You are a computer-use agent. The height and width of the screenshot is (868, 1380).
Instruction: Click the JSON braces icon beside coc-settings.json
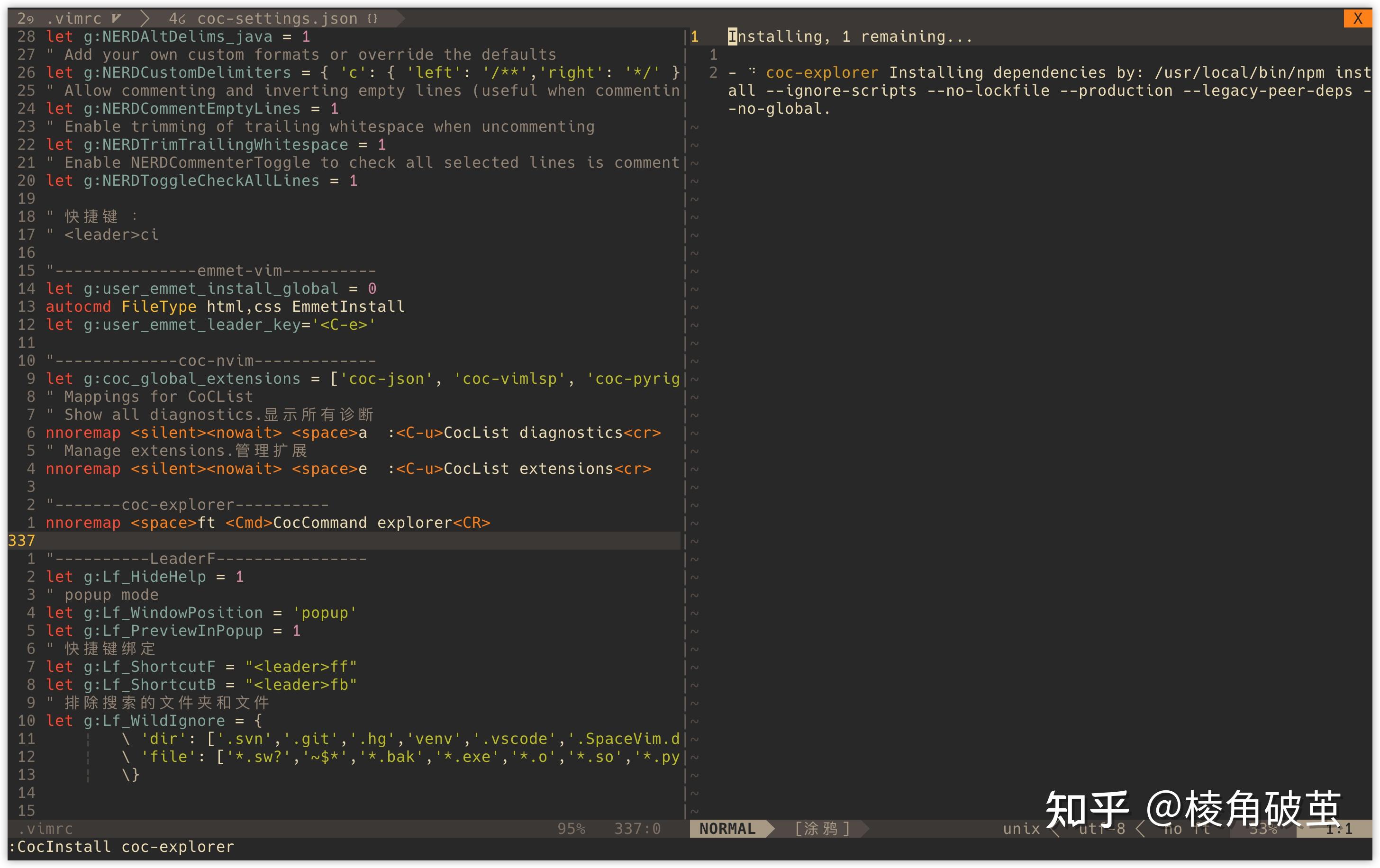pos(372,19)
